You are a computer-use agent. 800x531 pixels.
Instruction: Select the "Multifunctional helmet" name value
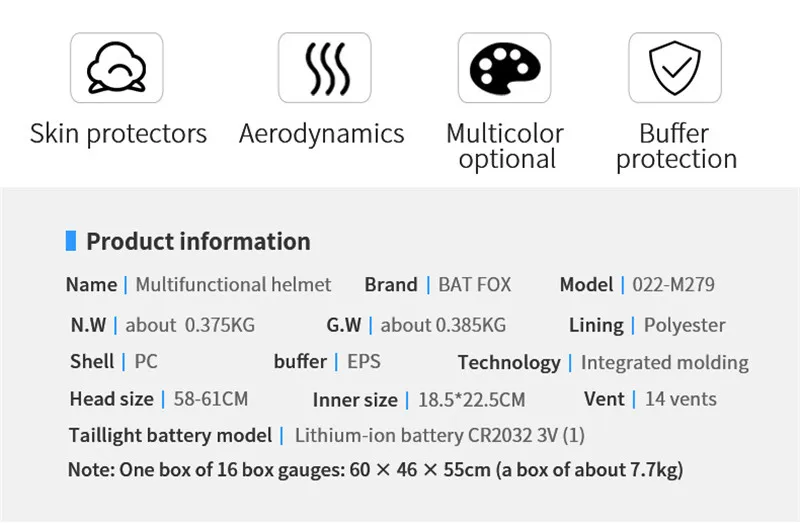pos(233,285)
